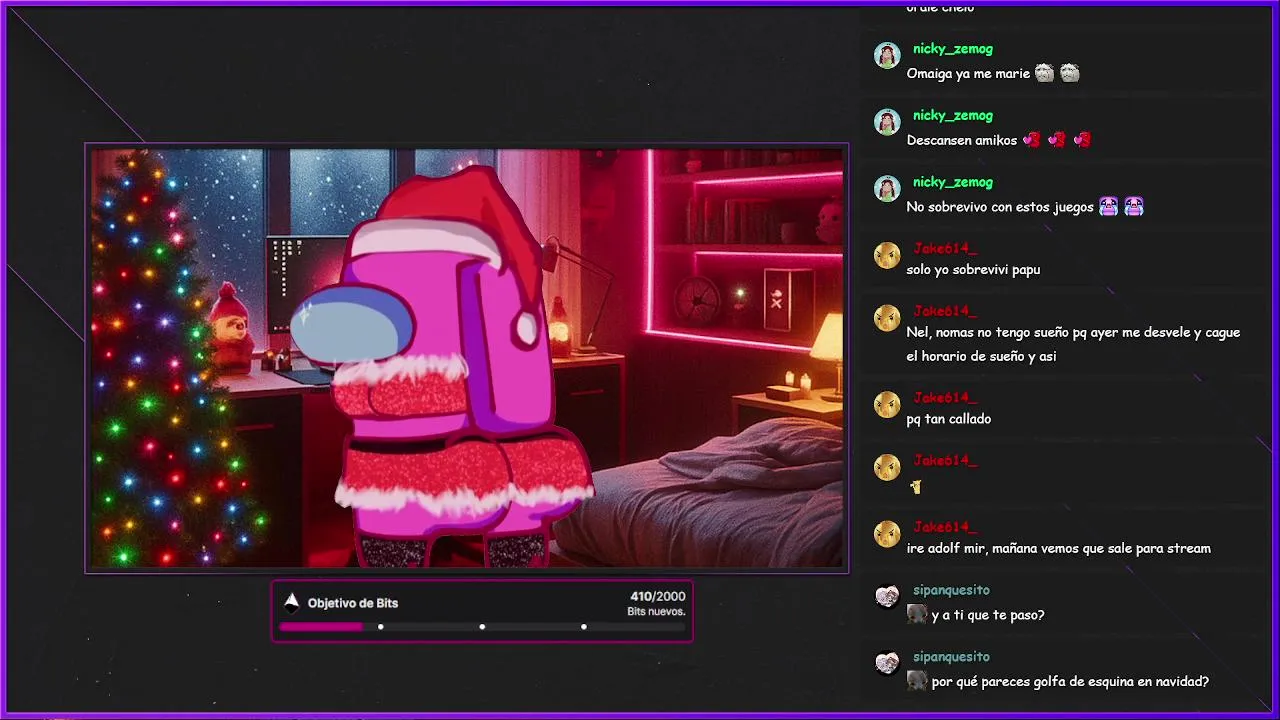Click the message "ire adolf mir, mañana vemos"
This screenshot has width=1280, height=720.
tap(1059, 548)
